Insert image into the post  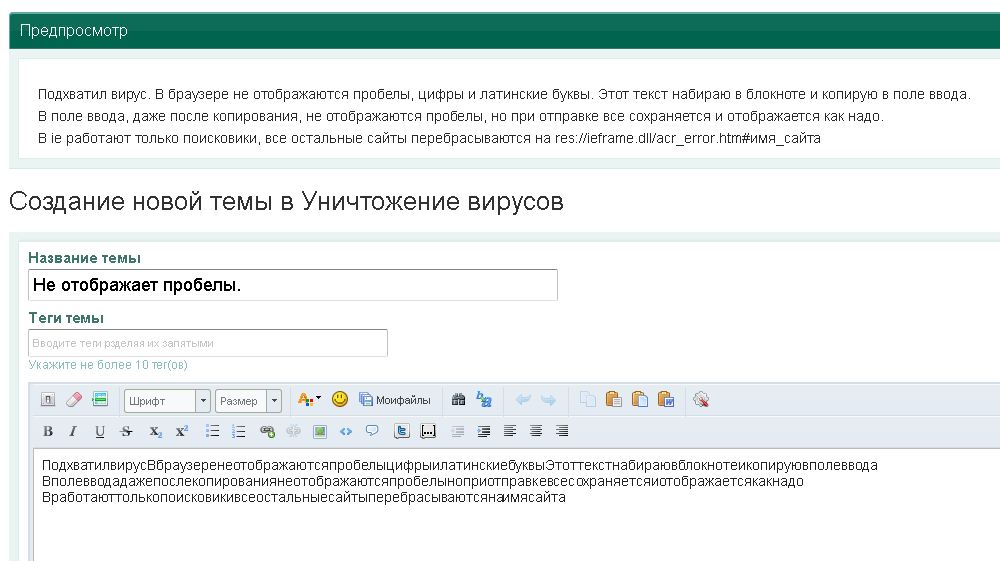coord(320,432)
